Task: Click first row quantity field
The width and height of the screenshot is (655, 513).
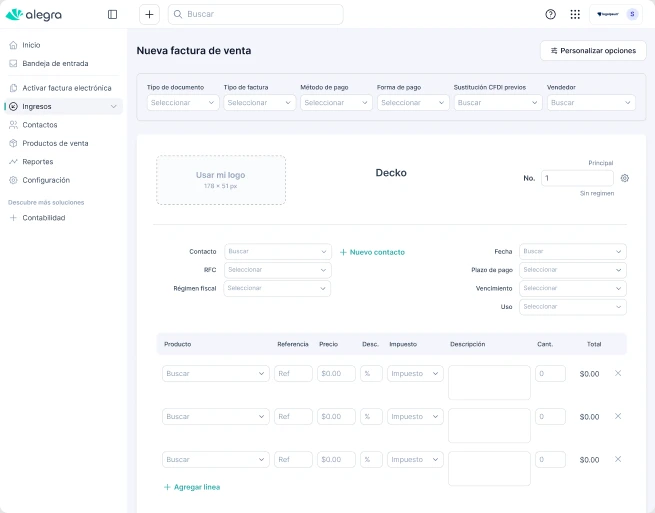Action: tap(551, 373)
